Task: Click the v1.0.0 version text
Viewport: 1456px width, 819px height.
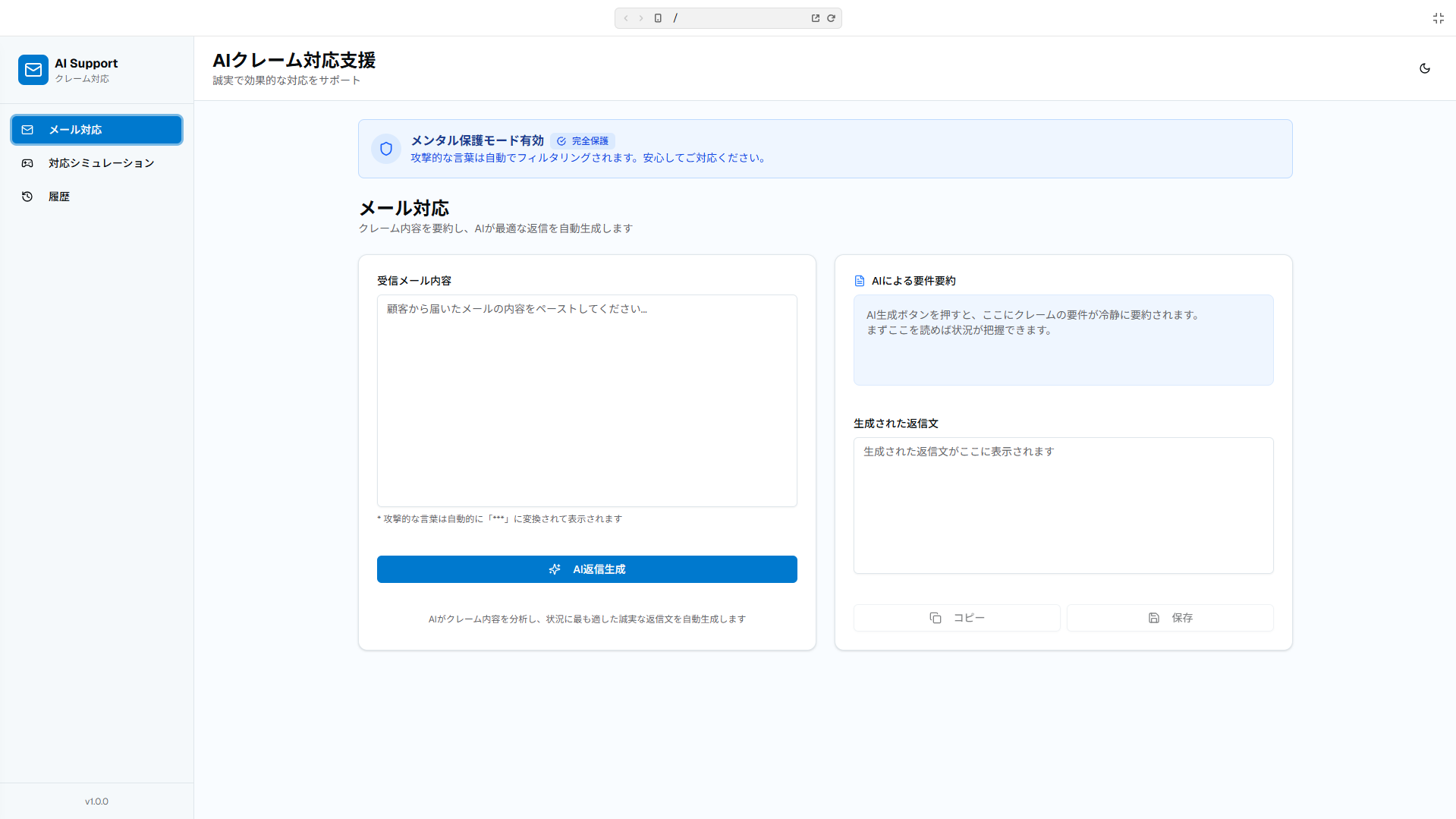Action: [x=96, y=802]
